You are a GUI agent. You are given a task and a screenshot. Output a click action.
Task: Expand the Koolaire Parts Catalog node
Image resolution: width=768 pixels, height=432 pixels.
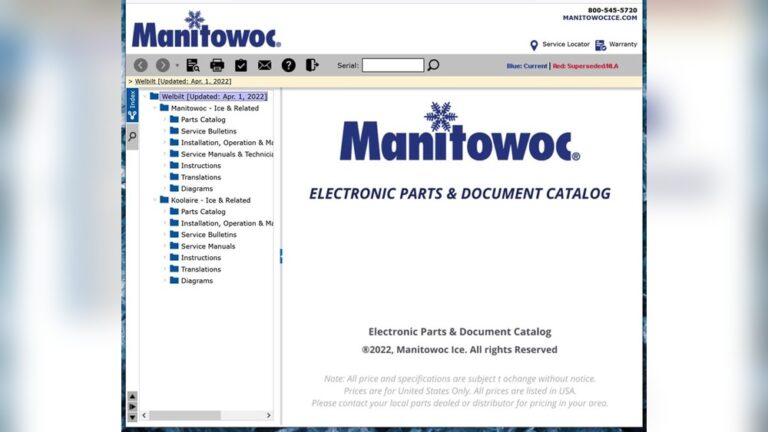point(165,212)
